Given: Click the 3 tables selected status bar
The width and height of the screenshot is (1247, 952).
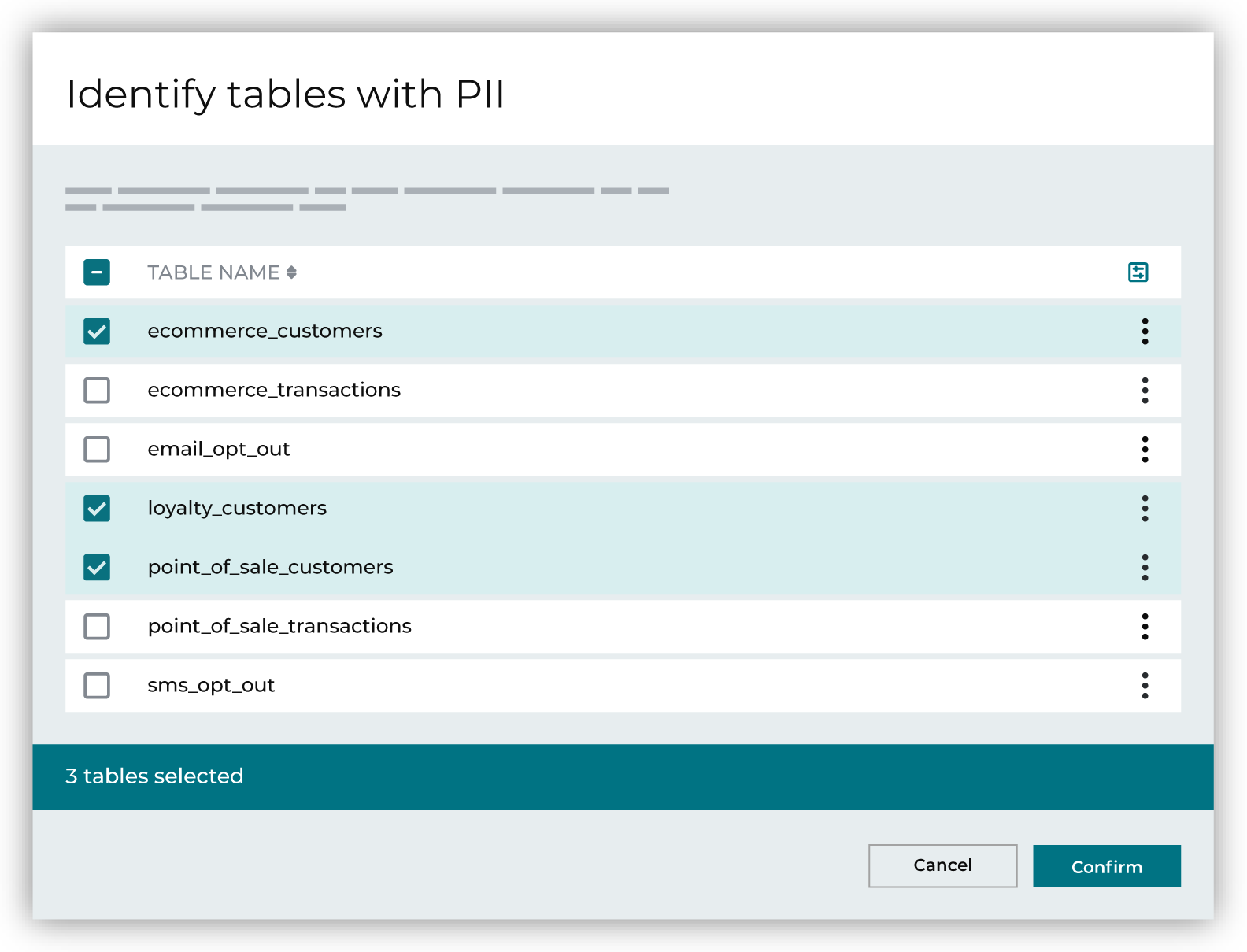Looking at the screenshot, I should click(x=154, y=776).
